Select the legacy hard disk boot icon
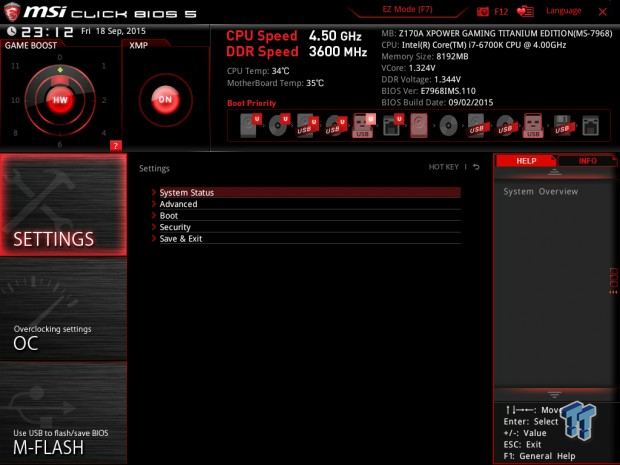 click(x=419, y=126)
